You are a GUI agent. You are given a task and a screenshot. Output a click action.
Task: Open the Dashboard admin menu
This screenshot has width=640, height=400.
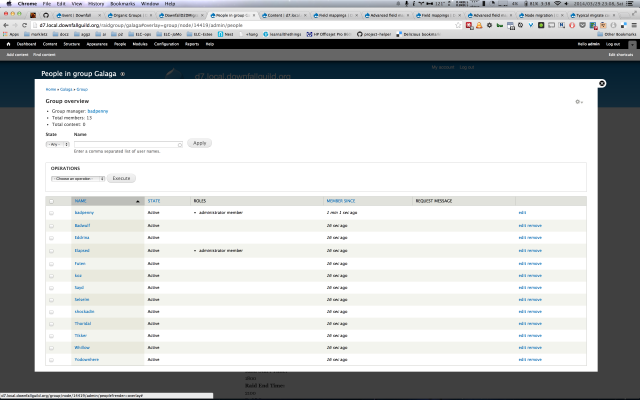click(x=26, y=44)
